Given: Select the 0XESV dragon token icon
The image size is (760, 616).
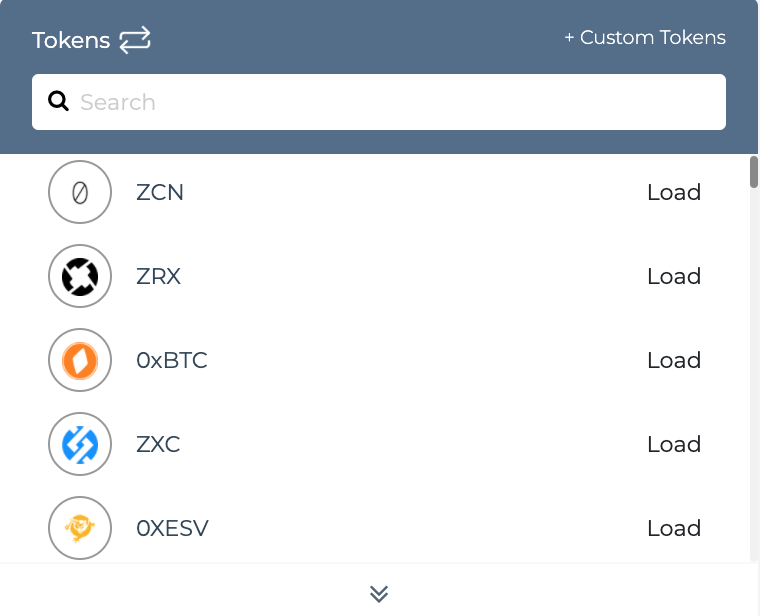Looking at the screenshot, I should point(80,528).
